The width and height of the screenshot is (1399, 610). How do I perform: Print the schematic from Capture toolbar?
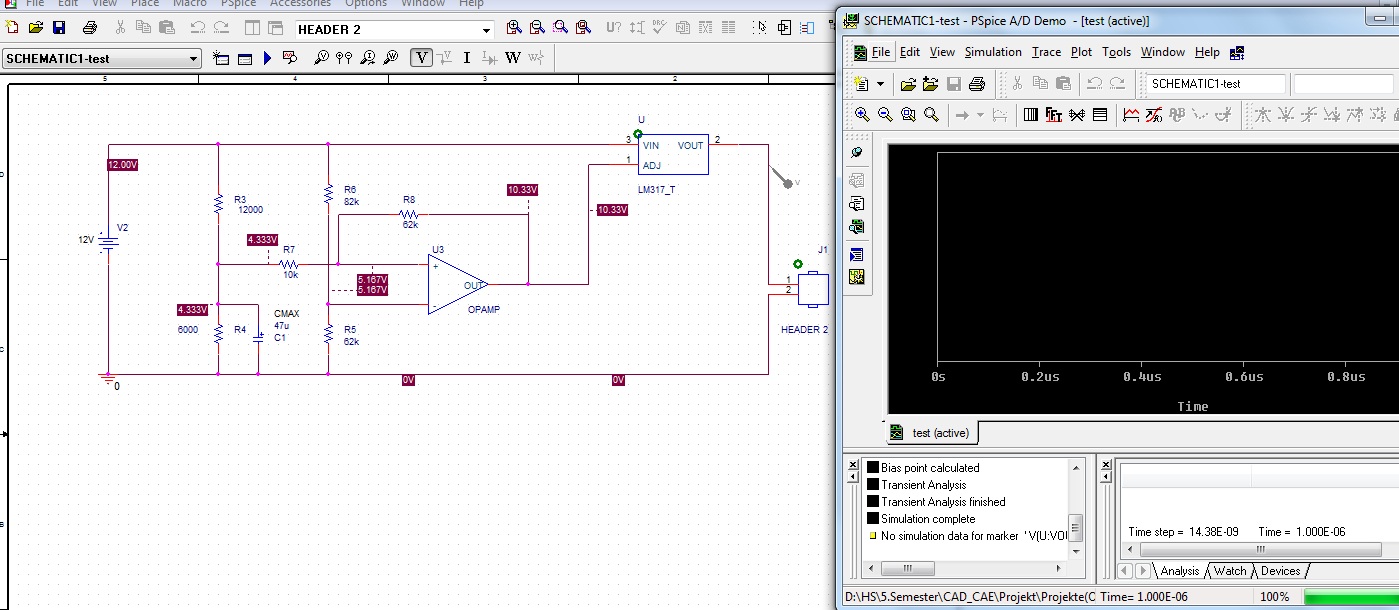90,28
